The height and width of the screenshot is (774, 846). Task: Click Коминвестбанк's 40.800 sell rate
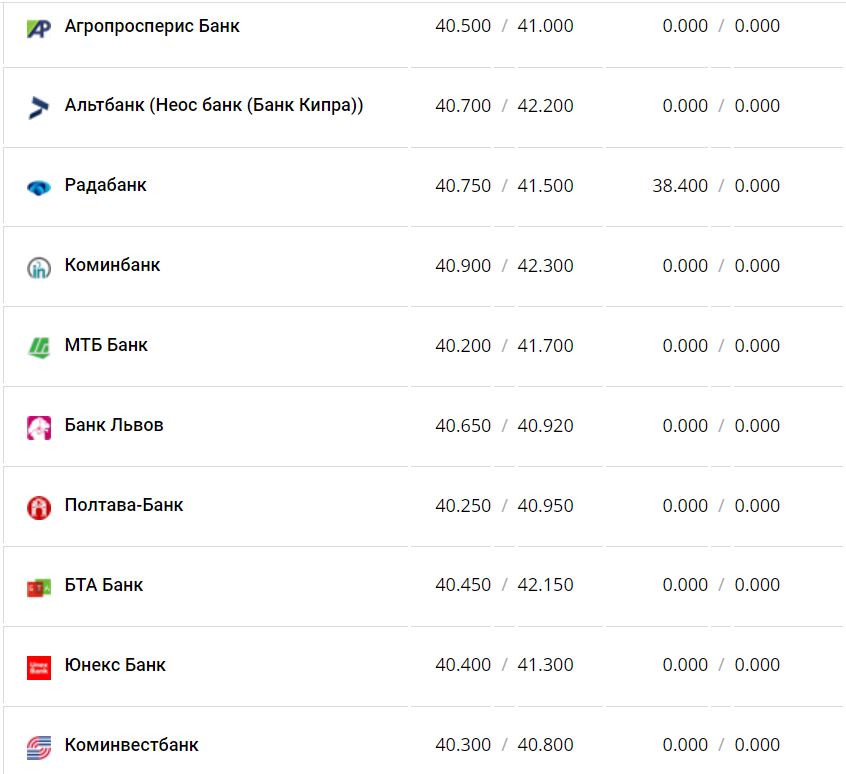(x=545, y=745)
